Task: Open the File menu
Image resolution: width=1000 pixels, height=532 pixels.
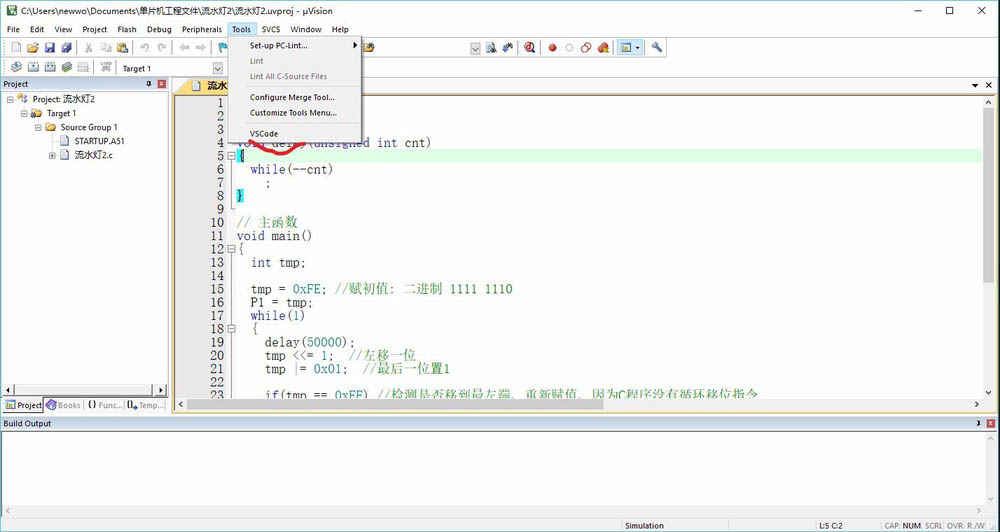Action: coord(13,29)
